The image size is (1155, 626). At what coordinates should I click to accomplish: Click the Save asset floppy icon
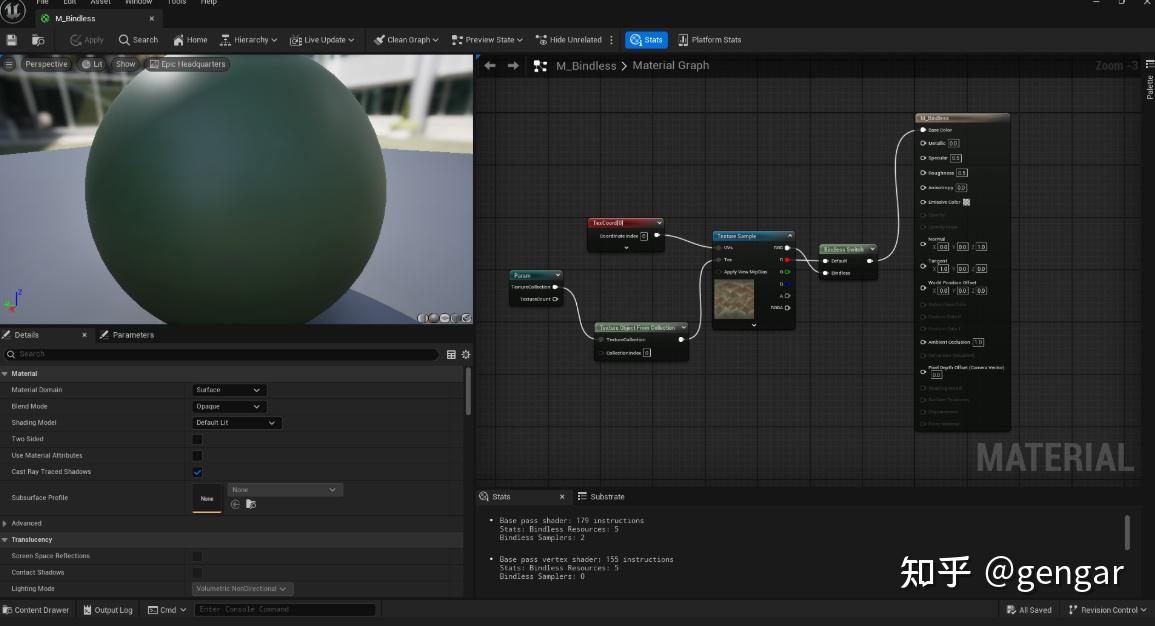click(x=12, y=40)
